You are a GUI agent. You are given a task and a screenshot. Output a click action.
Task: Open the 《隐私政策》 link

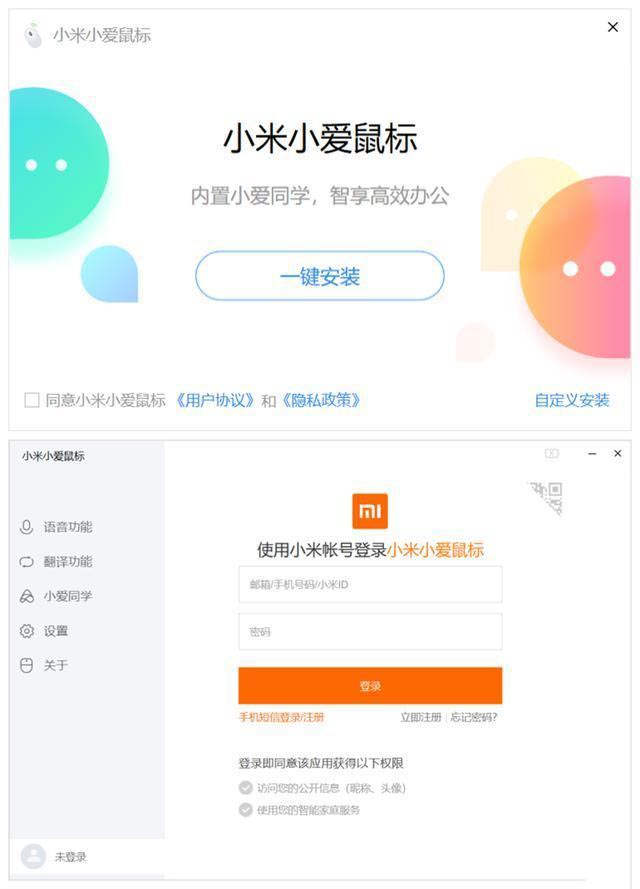(x=320, y=401)
